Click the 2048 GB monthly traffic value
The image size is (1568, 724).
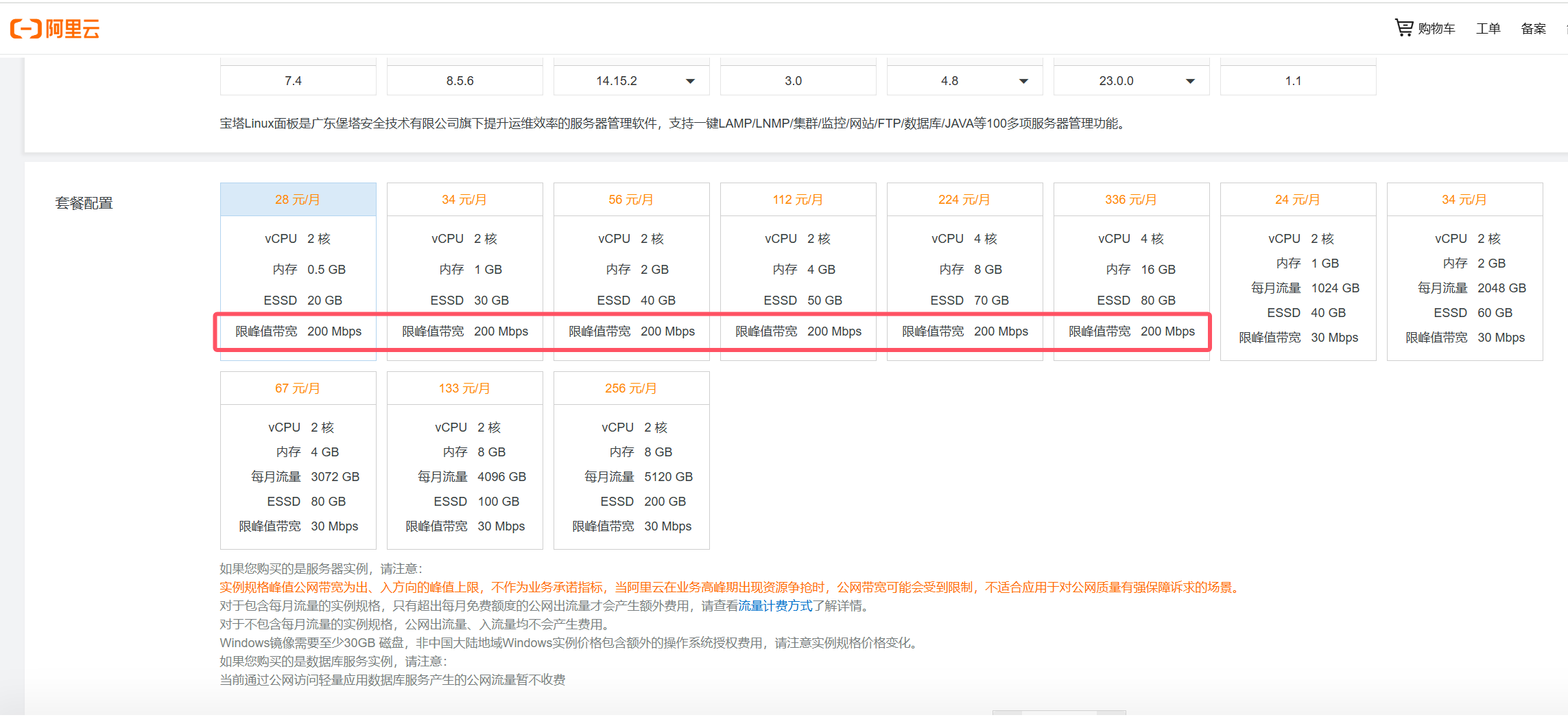point(1501,288)
